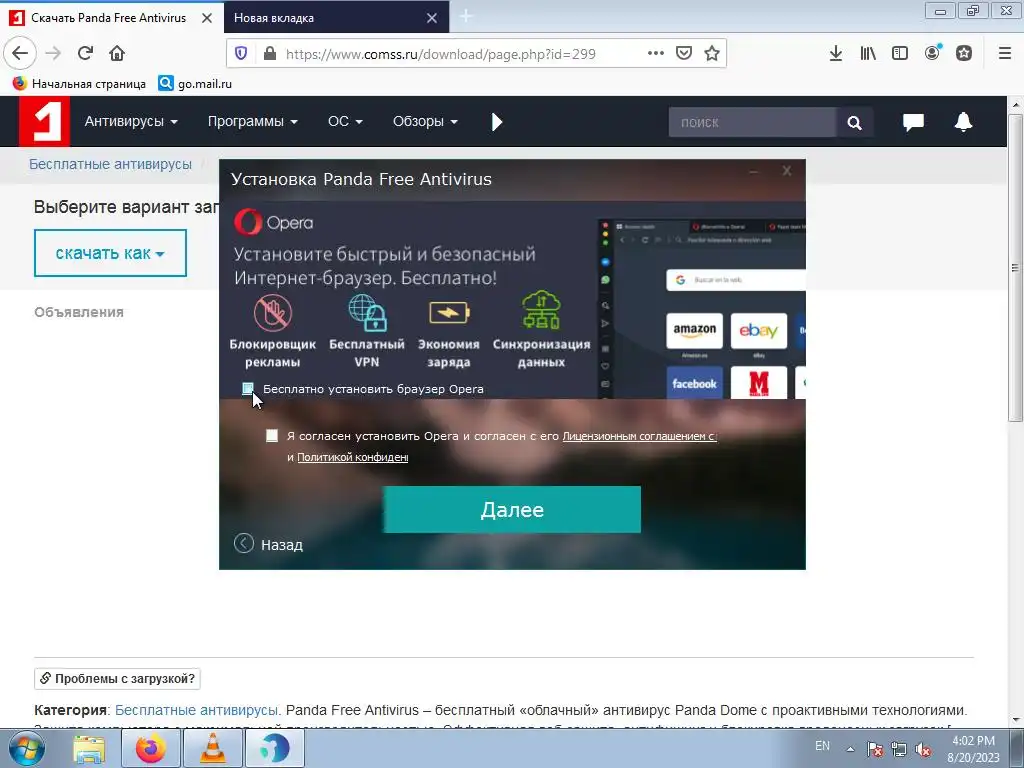Click the Бесплатный VPN globe icon
Viewport: 1024px width, 768px height.
367,313
